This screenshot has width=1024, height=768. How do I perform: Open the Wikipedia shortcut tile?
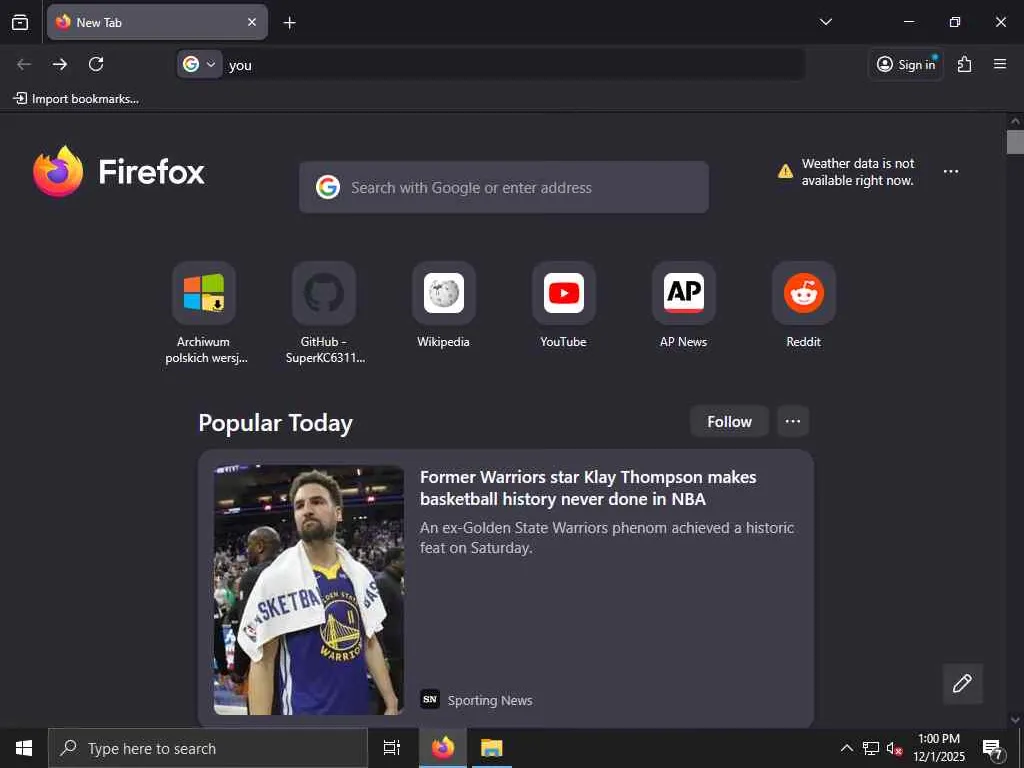[x=443, y=305]
